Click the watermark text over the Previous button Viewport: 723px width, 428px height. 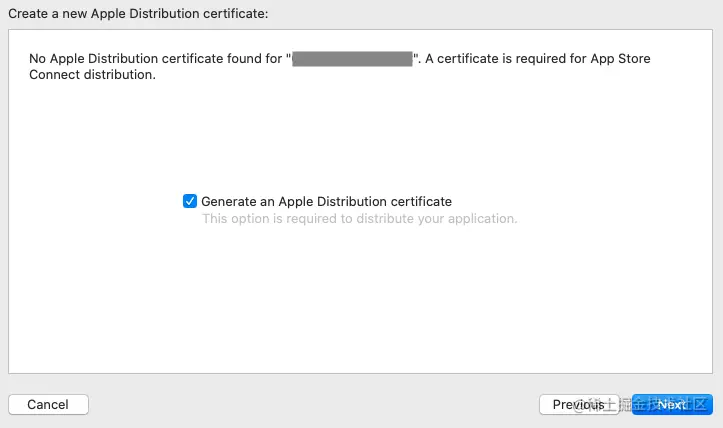(641, 404)
